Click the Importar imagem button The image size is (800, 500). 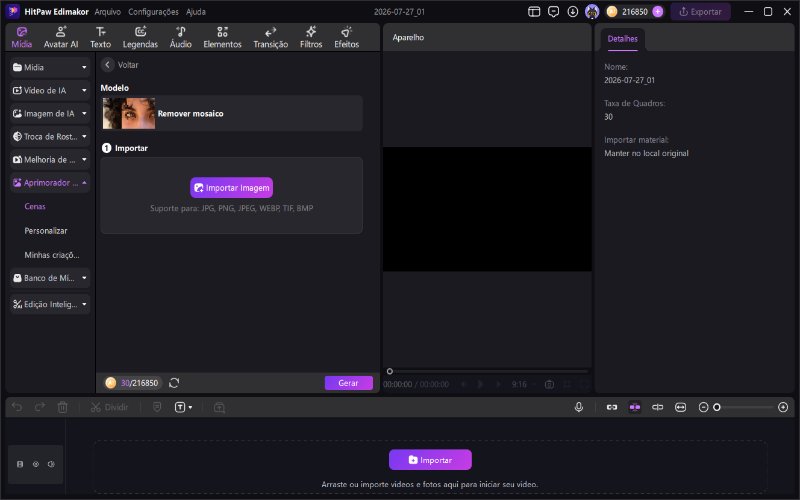232,188
